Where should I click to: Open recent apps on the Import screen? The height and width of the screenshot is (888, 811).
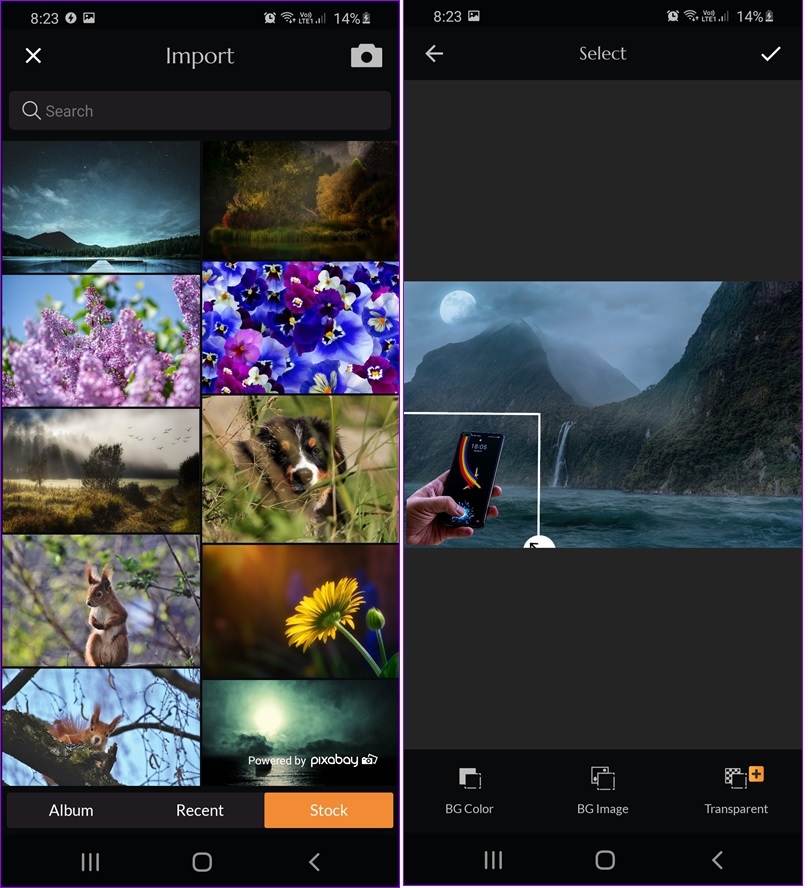[90, 862]
